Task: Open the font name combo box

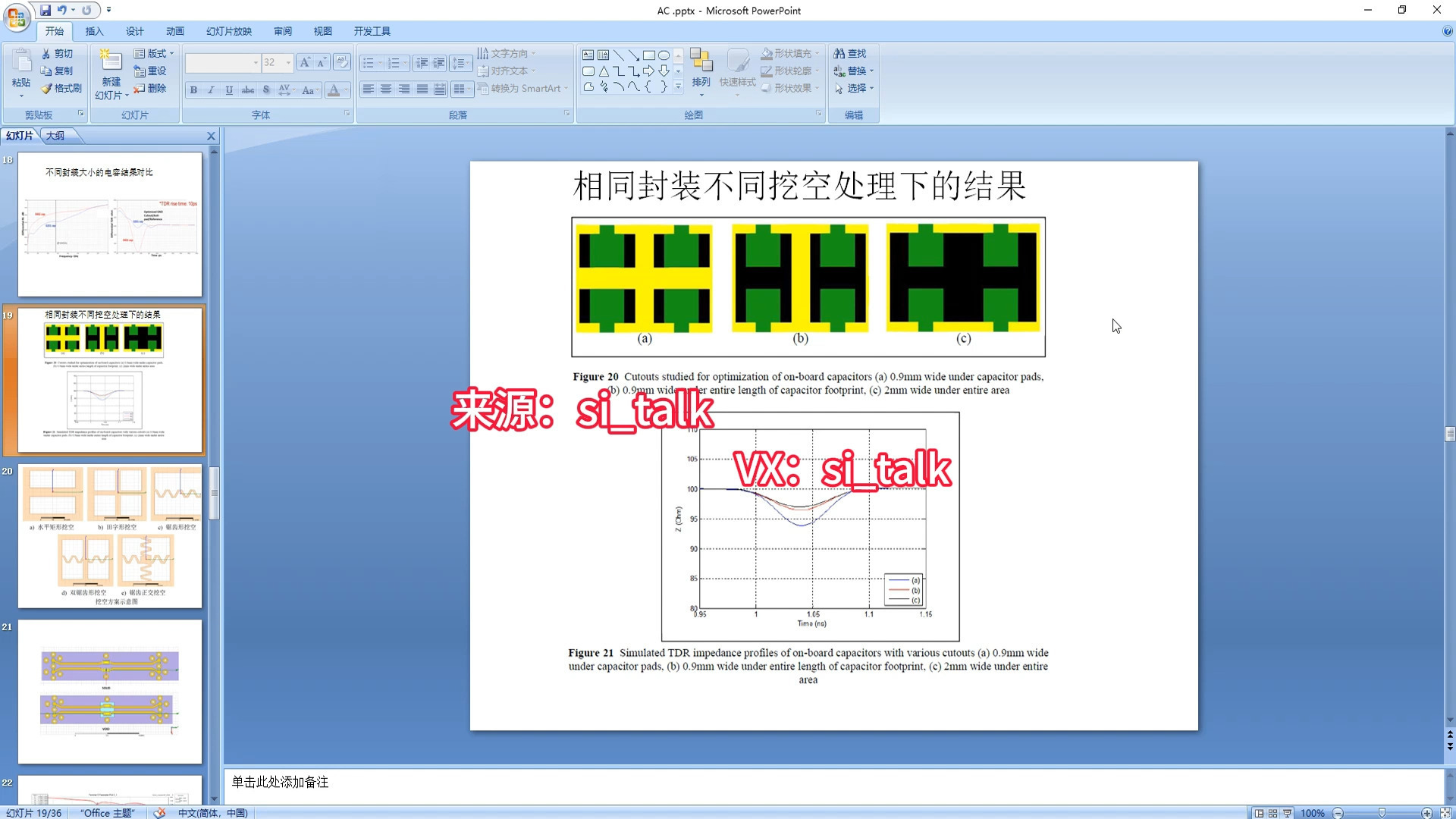Action: 223,62
